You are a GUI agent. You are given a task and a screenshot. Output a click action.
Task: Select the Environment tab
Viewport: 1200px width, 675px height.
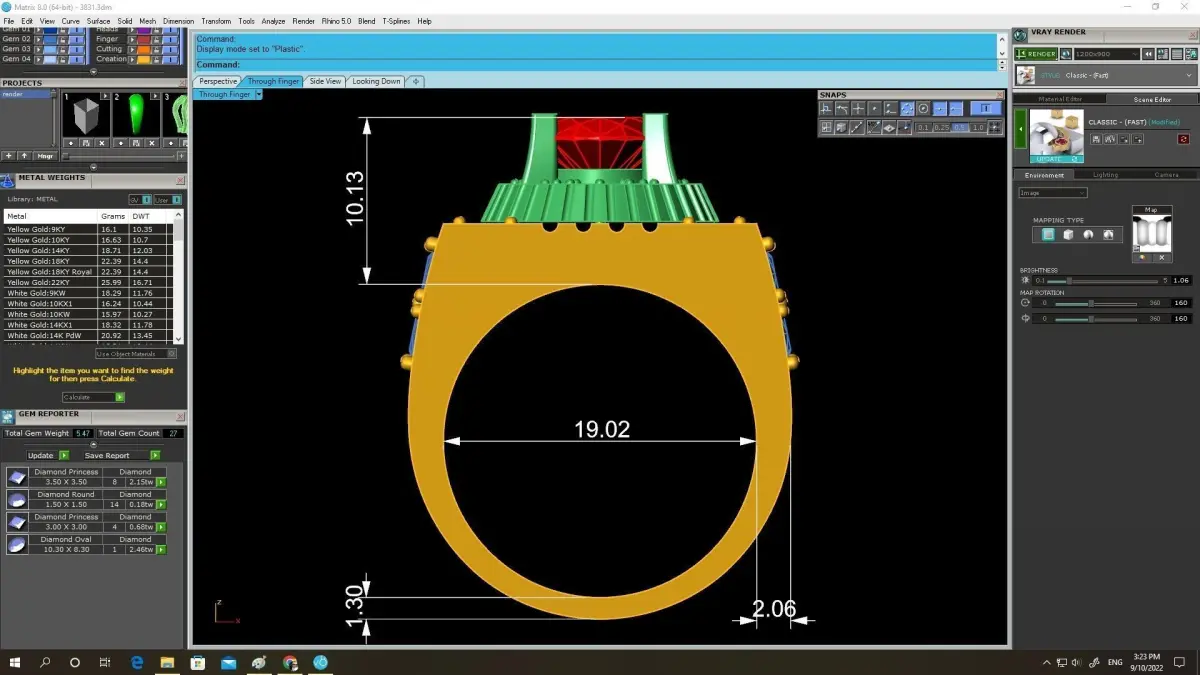[x=1044, y=175]
